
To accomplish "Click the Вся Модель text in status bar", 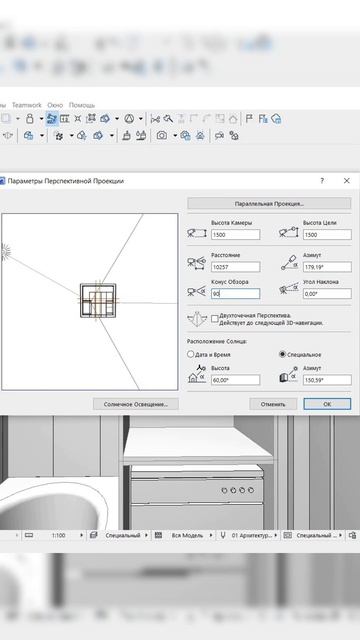I will click(x=187, y=535).
